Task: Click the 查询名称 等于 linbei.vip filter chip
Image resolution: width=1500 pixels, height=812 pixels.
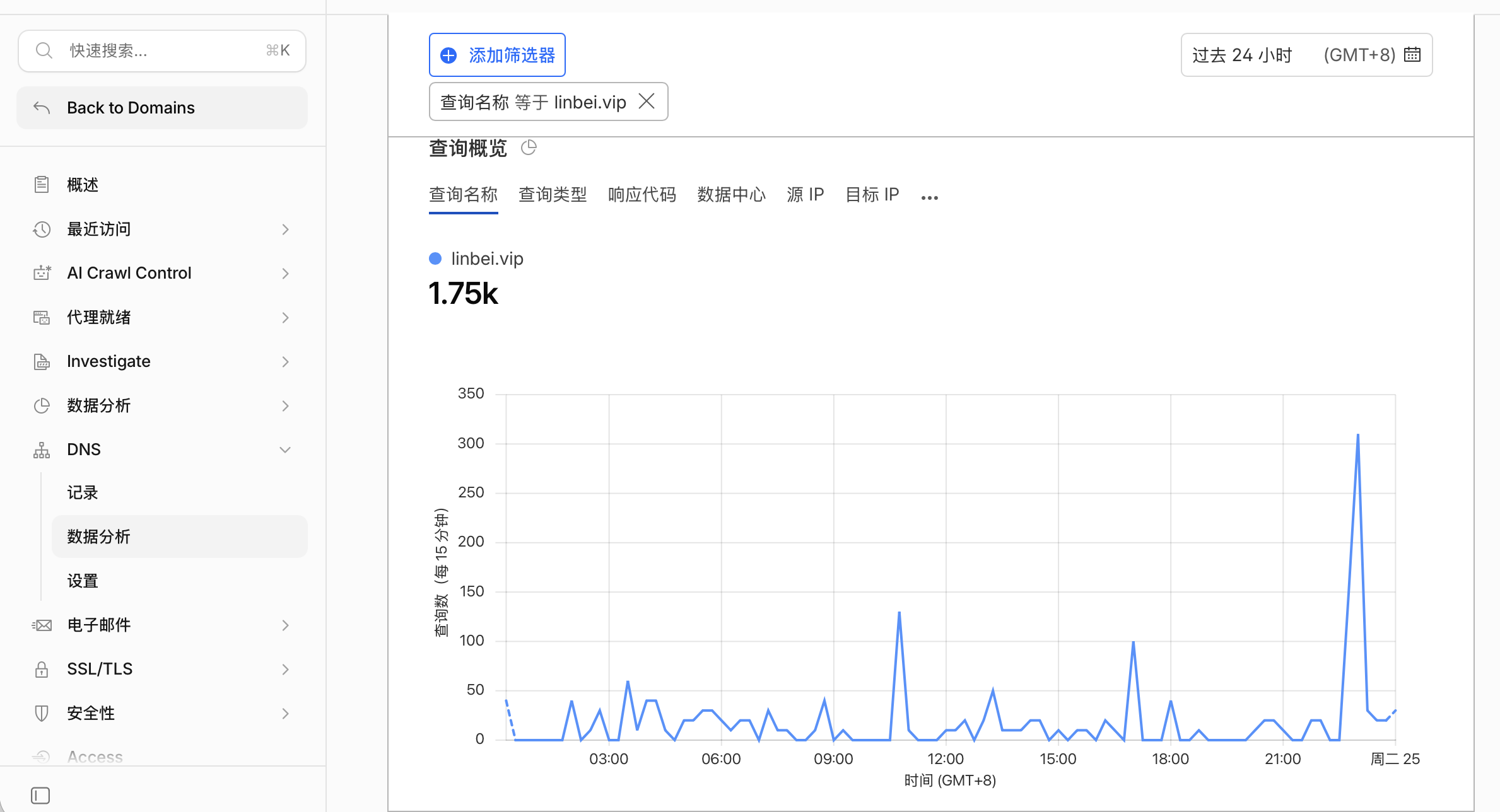Action: pos(548,101)
